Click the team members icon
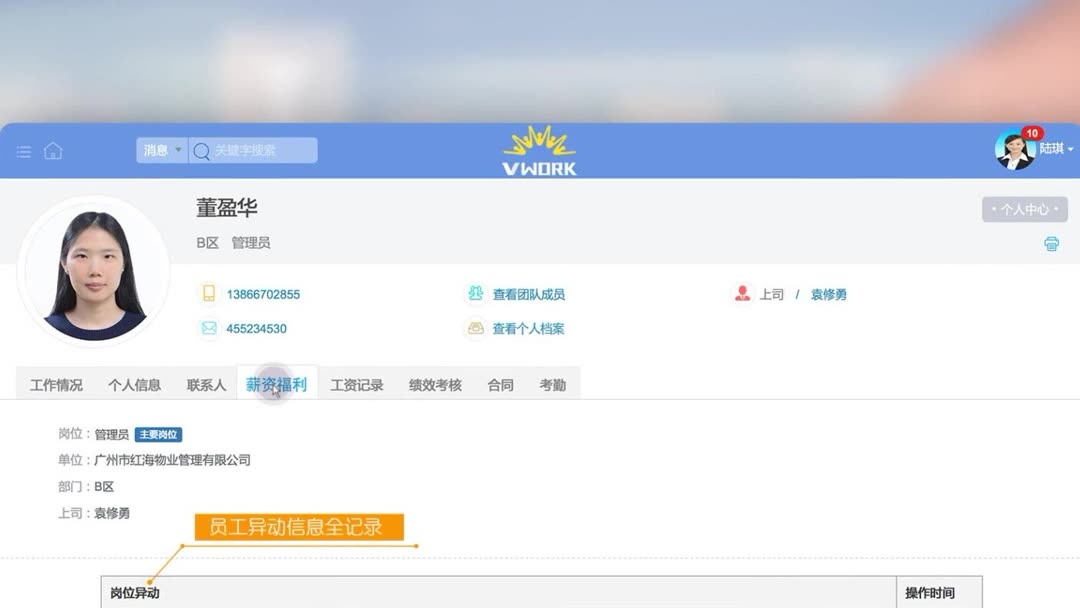Viewport: 1080px width, 608px height. (475, 293)
